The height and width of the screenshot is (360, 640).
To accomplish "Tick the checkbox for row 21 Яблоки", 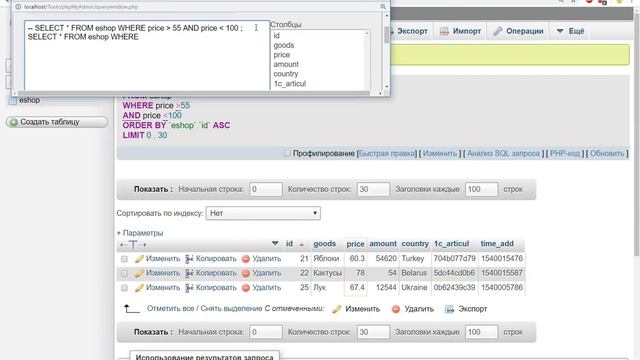I will pyautogui.click(x=124, y=259).
